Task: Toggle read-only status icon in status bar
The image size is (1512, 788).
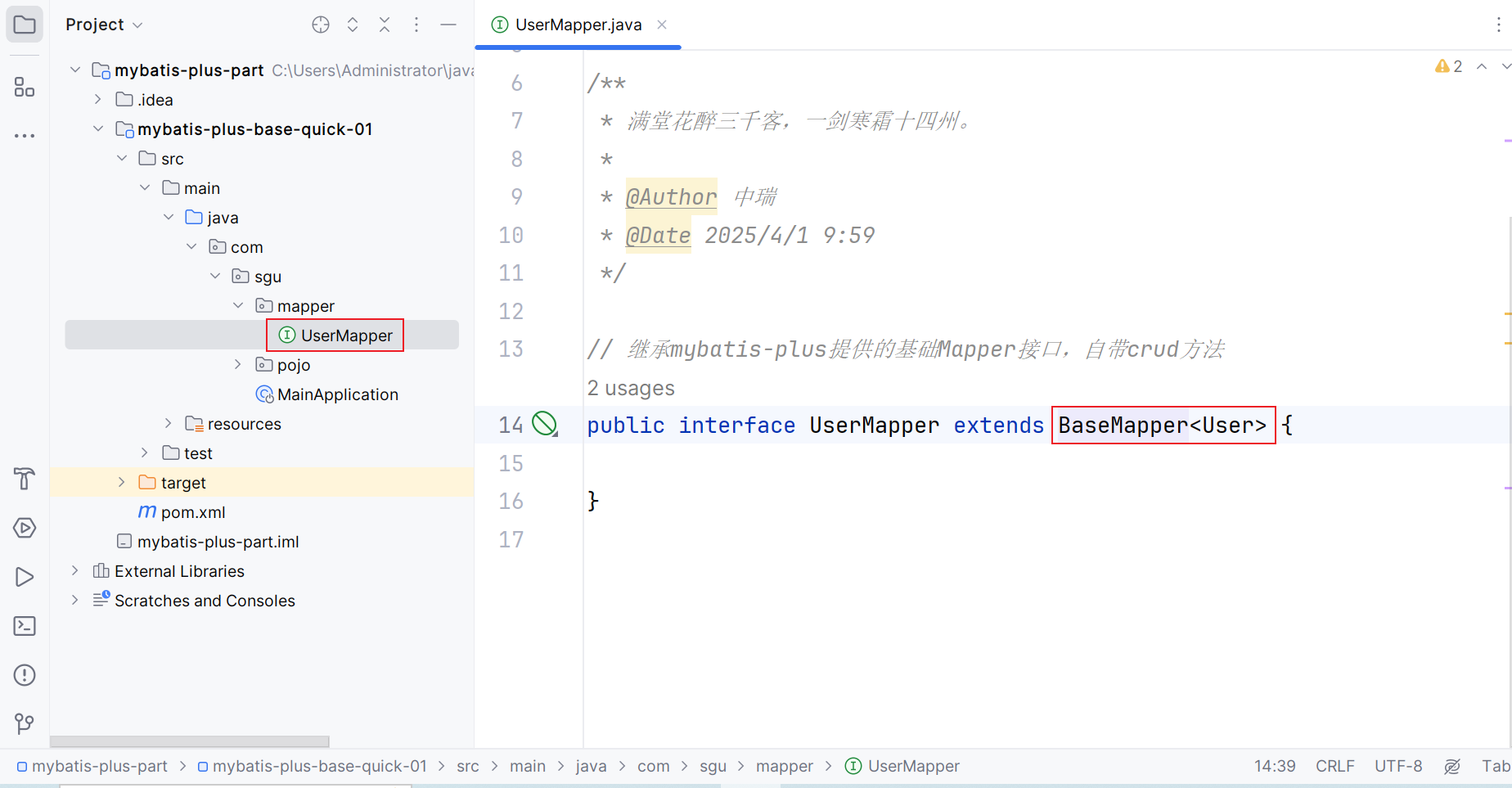Action: (x=1452, y=766)
